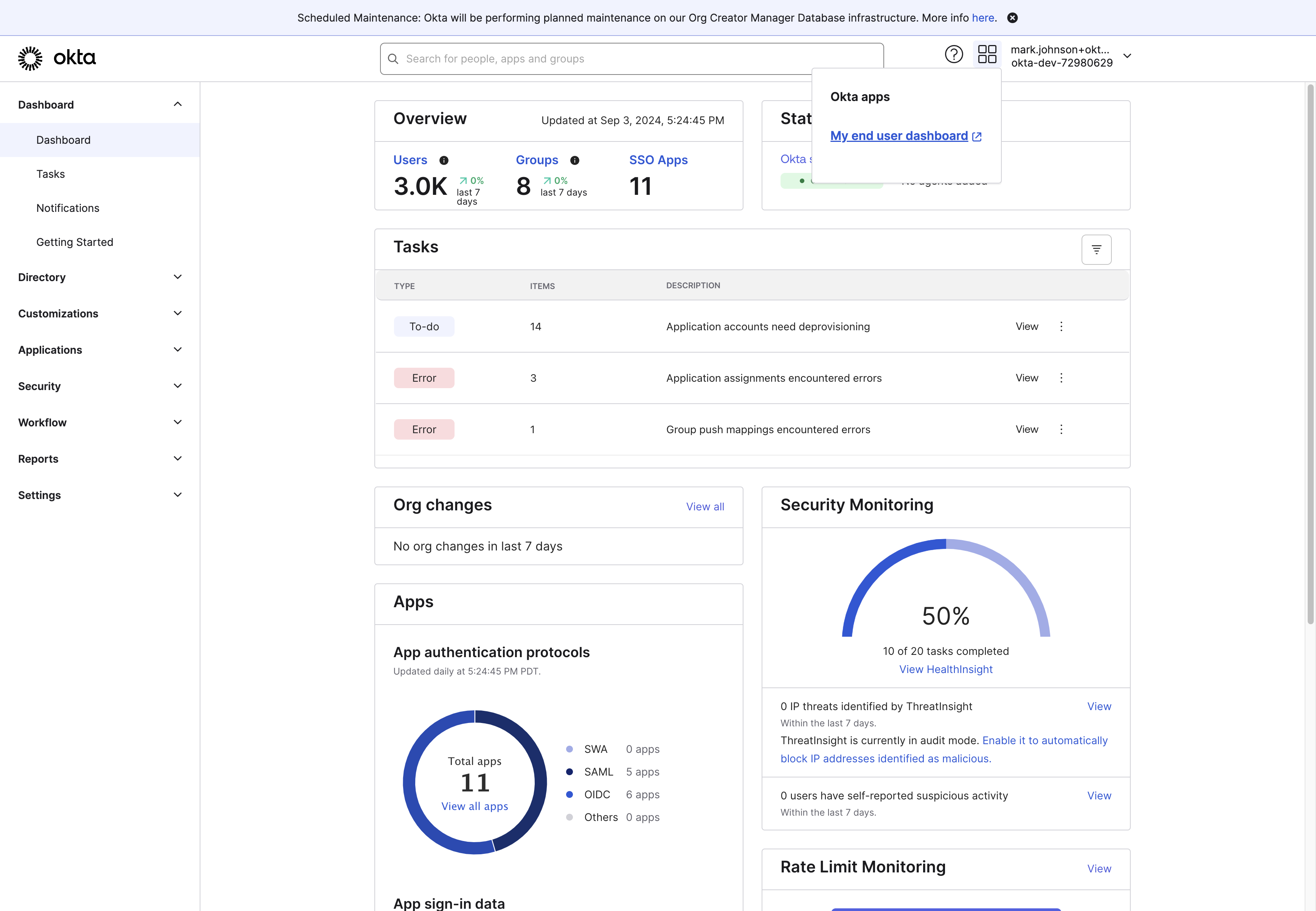Image resolution: width=1316 pixels, height=911 pixels.
Task: Click the info icon next to Users
Action: [444, 160]
